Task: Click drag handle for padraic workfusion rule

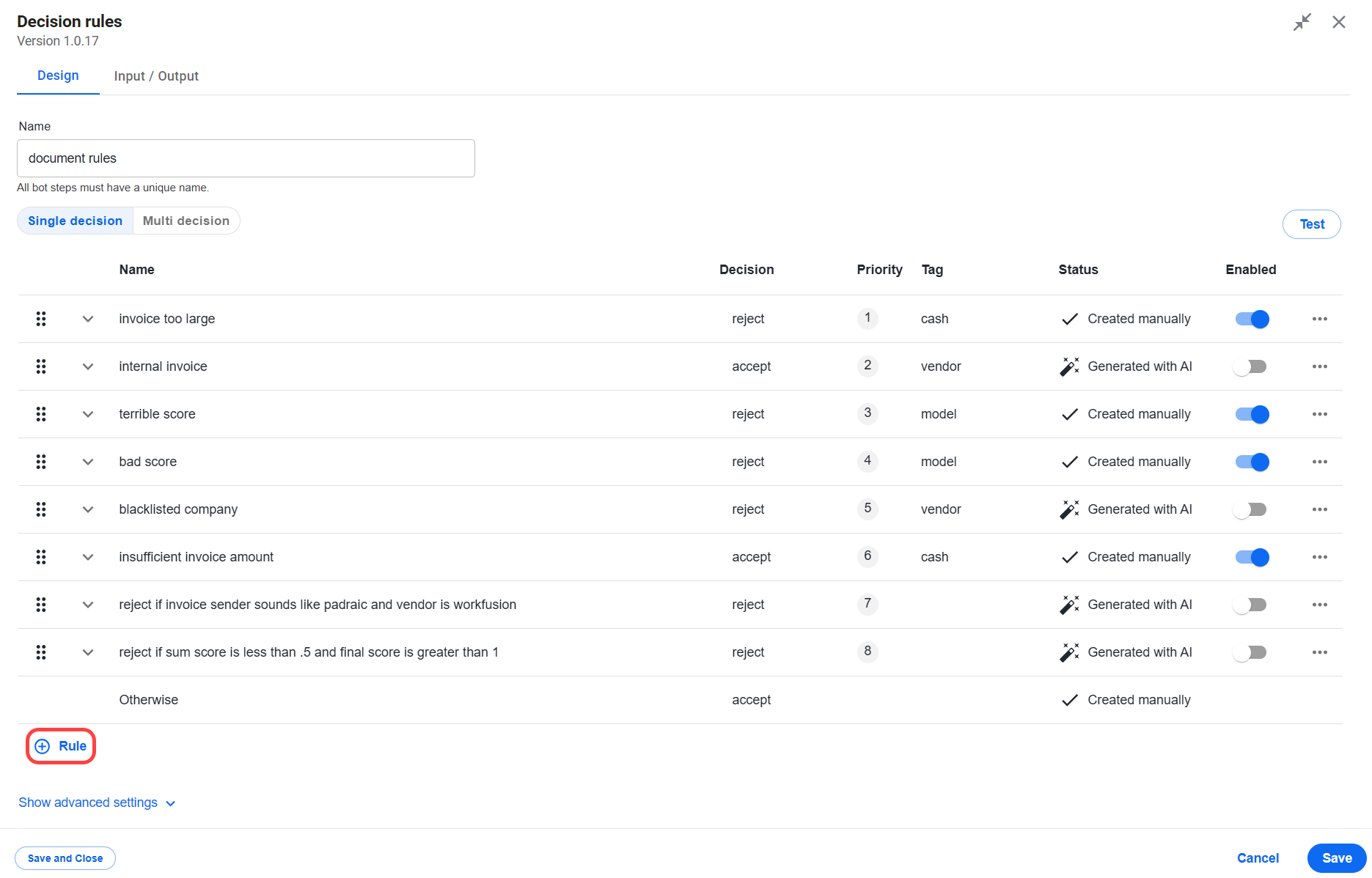Action: coord(41,605)
